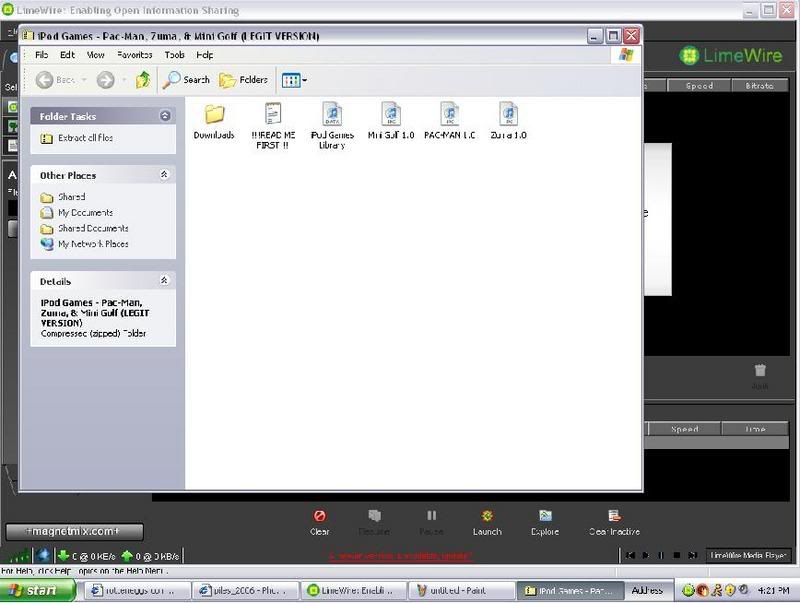Open the Tools menu
The image size is (800, 603).
[x=174, y=55]
